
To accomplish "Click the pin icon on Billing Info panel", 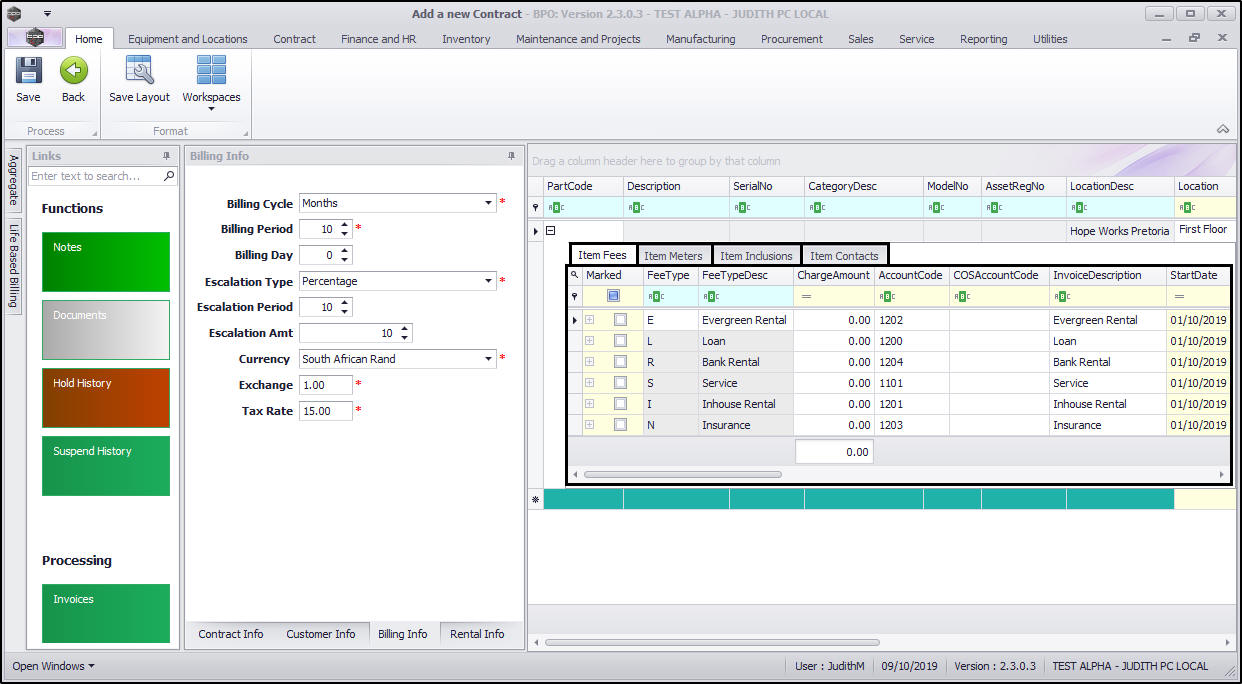I will coord(511,156).
